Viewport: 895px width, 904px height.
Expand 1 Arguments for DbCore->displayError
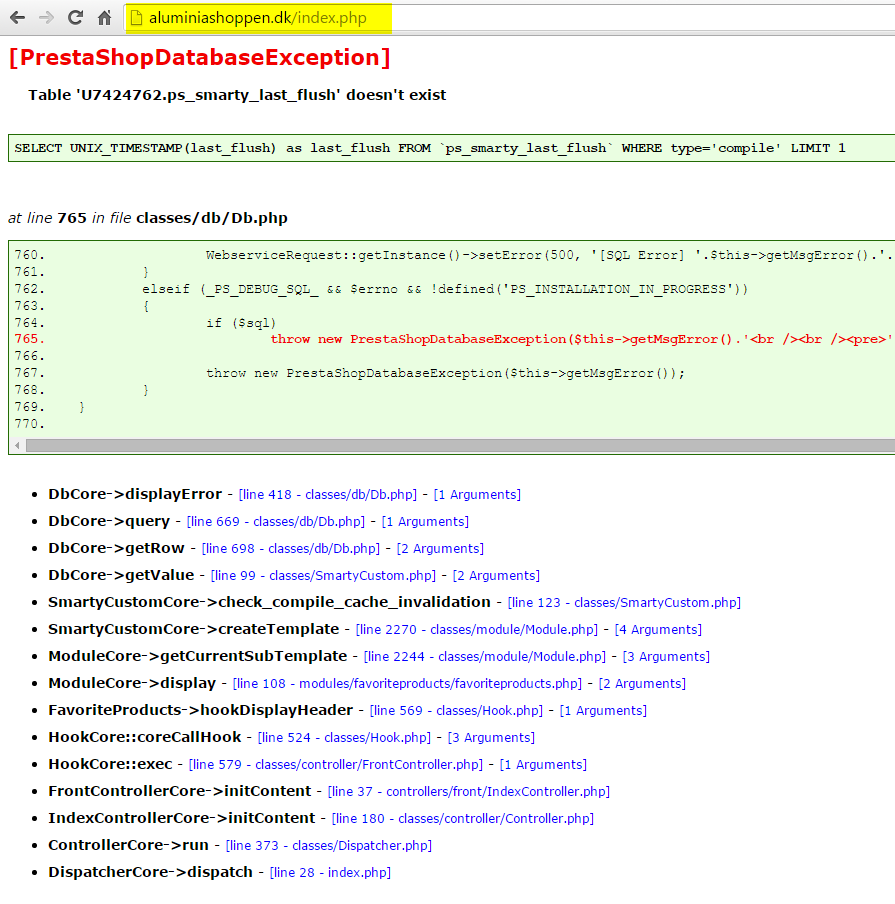477,495
